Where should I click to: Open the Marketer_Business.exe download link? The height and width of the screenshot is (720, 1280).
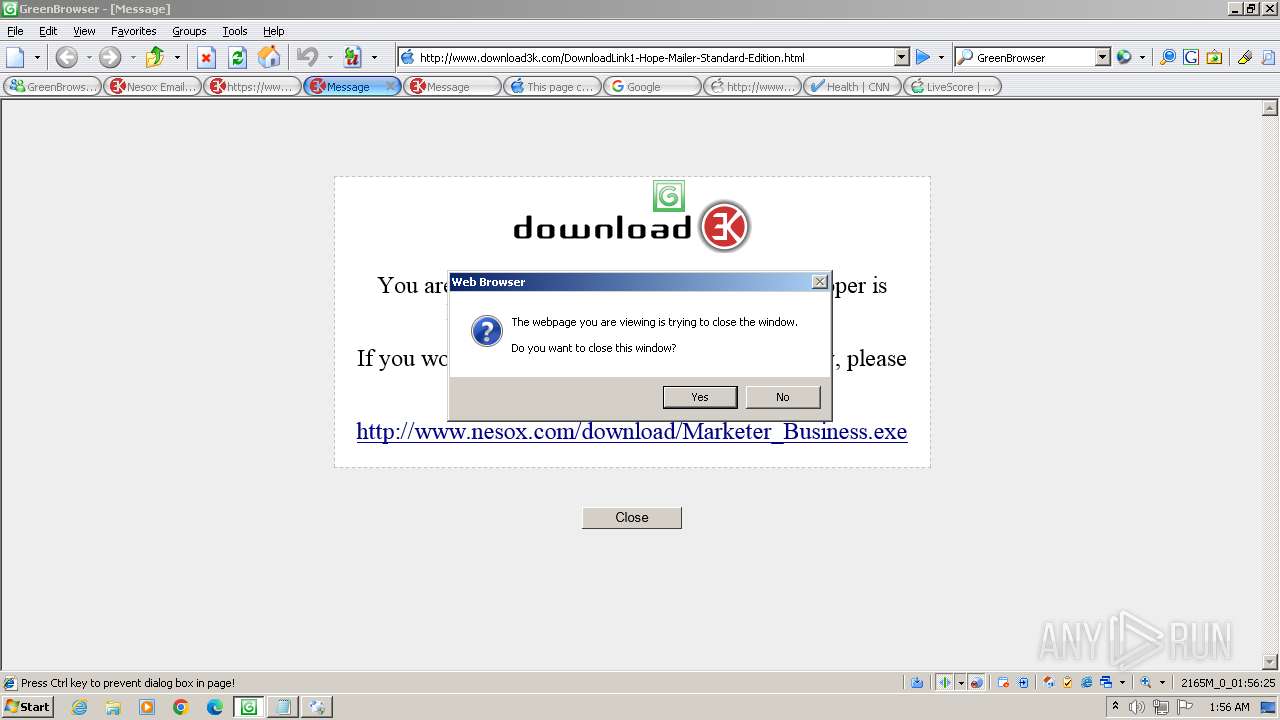[632, 432]
